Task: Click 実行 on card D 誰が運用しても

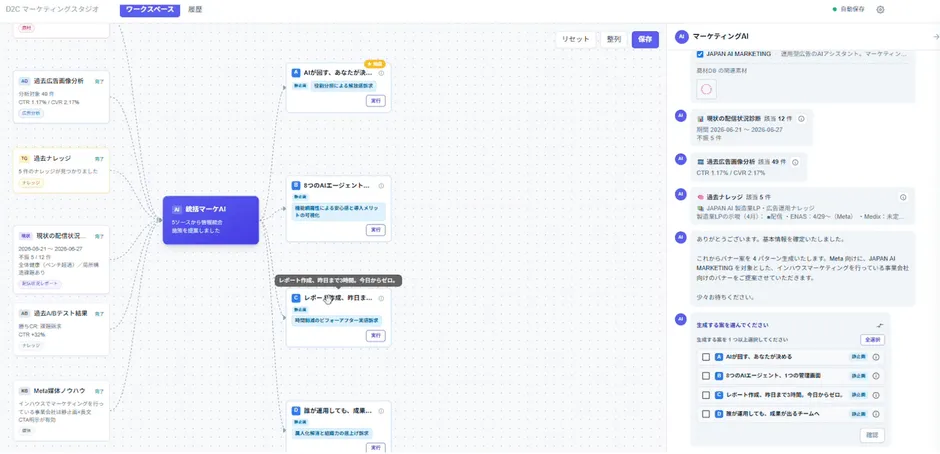Action: (375, 447)
